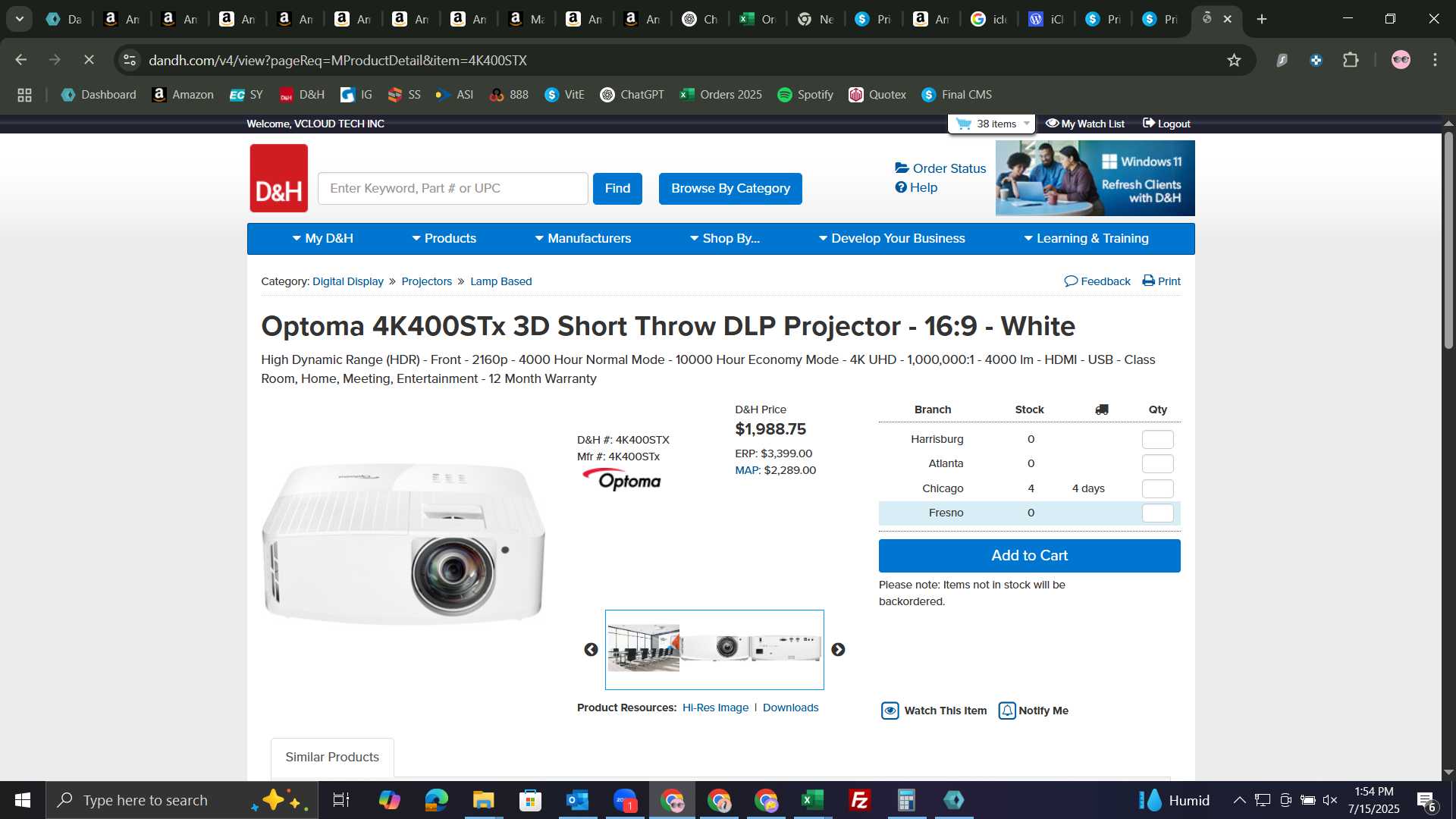Open the Windows Start menu

point(23,800)
